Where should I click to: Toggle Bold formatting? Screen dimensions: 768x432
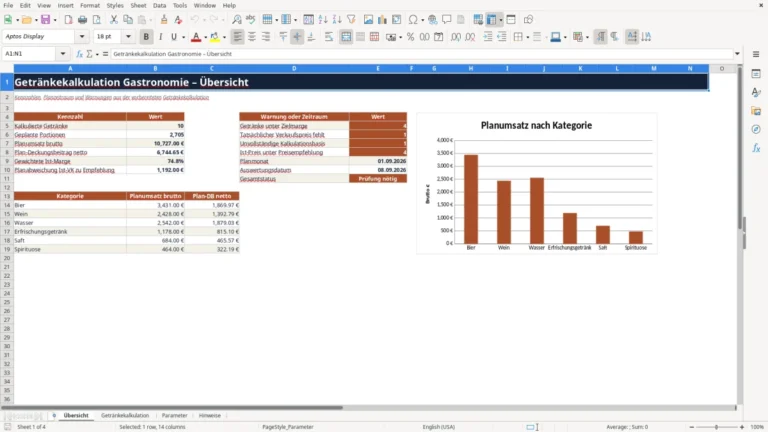coord(146,37)
